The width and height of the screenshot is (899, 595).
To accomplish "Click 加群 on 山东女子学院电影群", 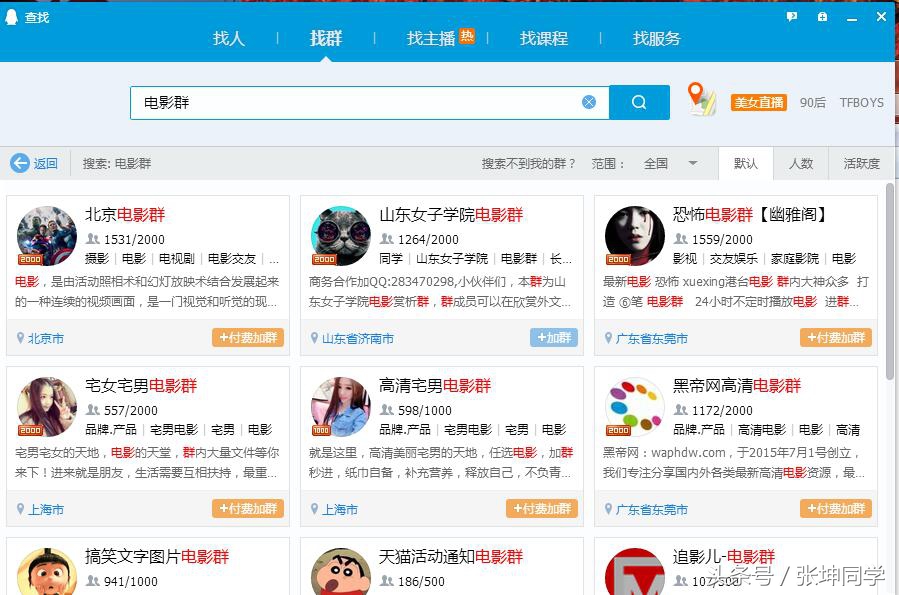I will click(x=553, y=338).
